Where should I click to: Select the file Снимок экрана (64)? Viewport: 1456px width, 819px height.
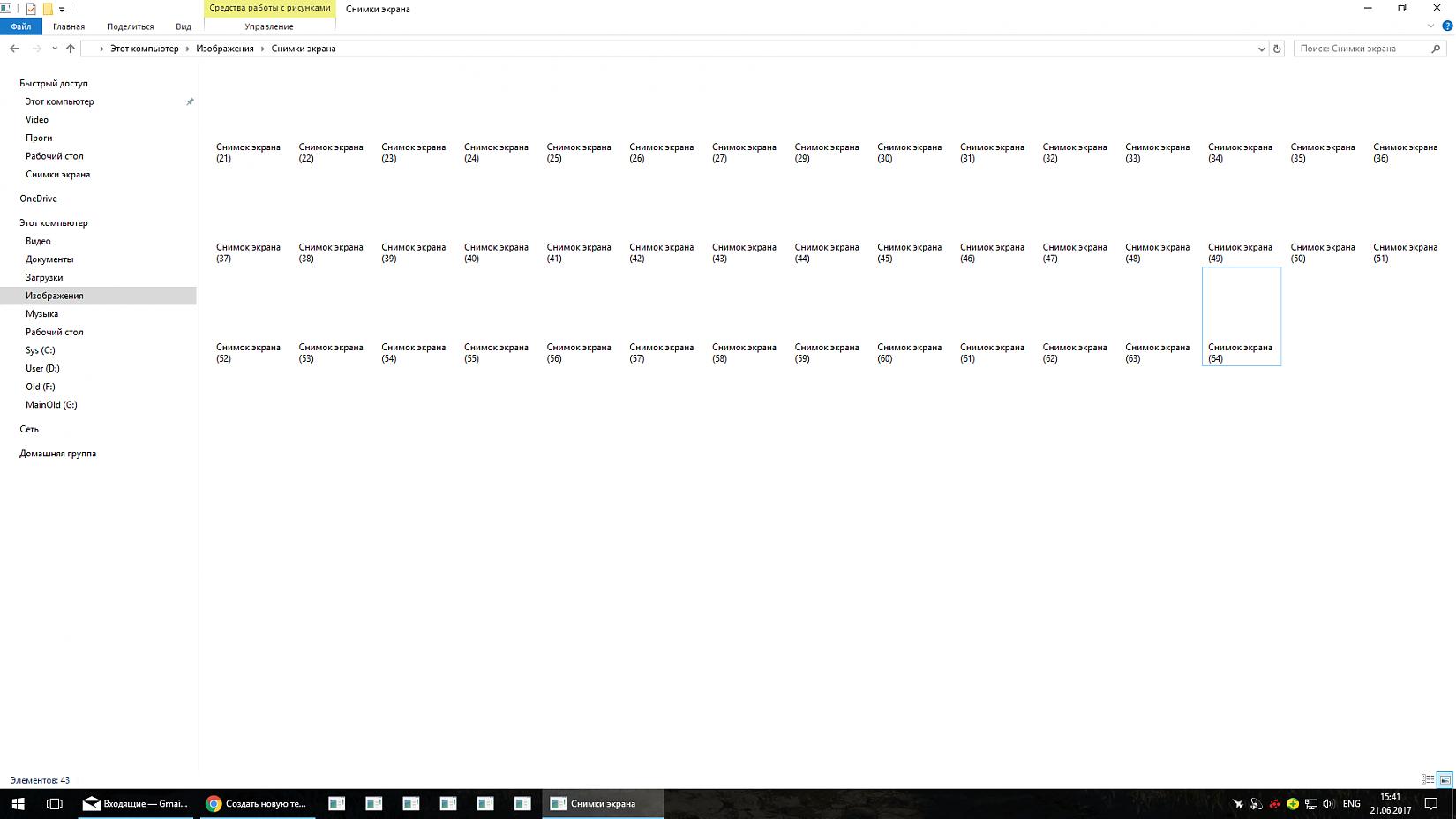point(1242,316)
